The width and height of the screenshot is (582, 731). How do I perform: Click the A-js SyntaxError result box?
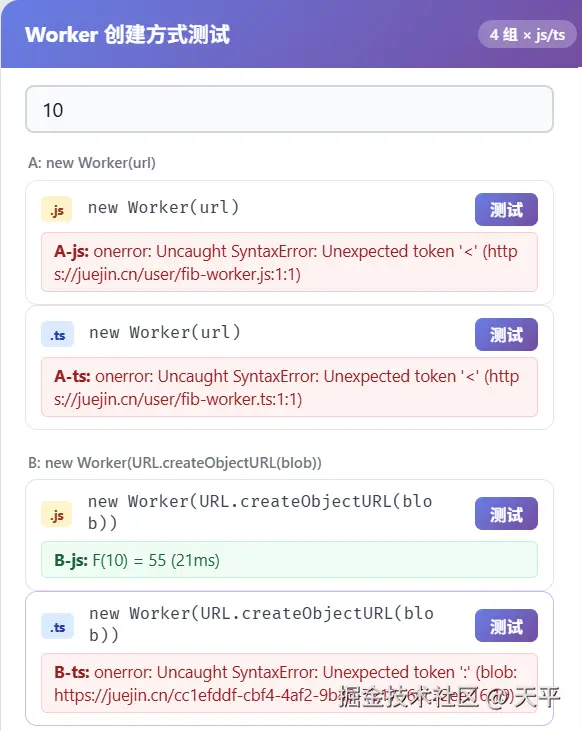tap(289, 262)
